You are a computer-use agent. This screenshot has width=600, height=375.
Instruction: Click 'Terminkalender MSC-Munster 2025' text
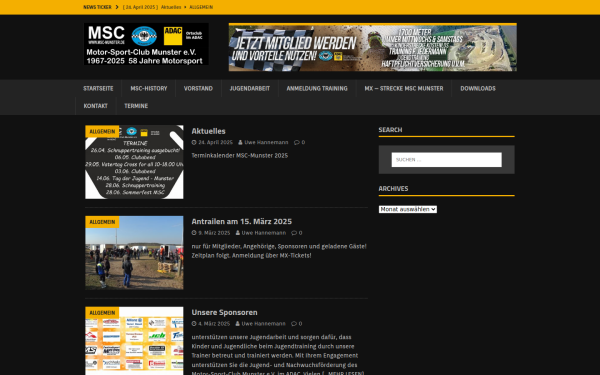240,156
